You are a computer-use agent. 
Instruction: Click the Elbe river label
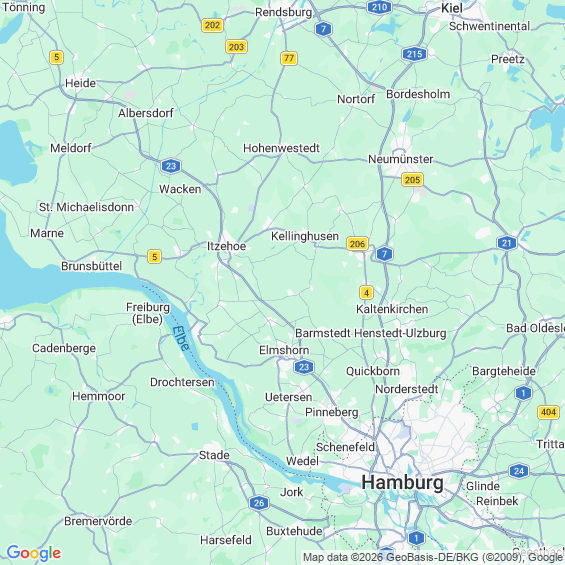pyautogui.click(x=181, y=338)
